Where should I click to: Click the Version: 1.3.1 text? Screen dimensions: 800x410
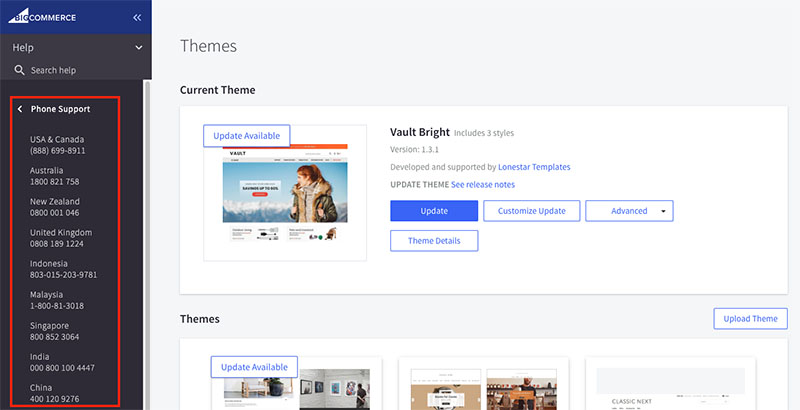point(414,150)
